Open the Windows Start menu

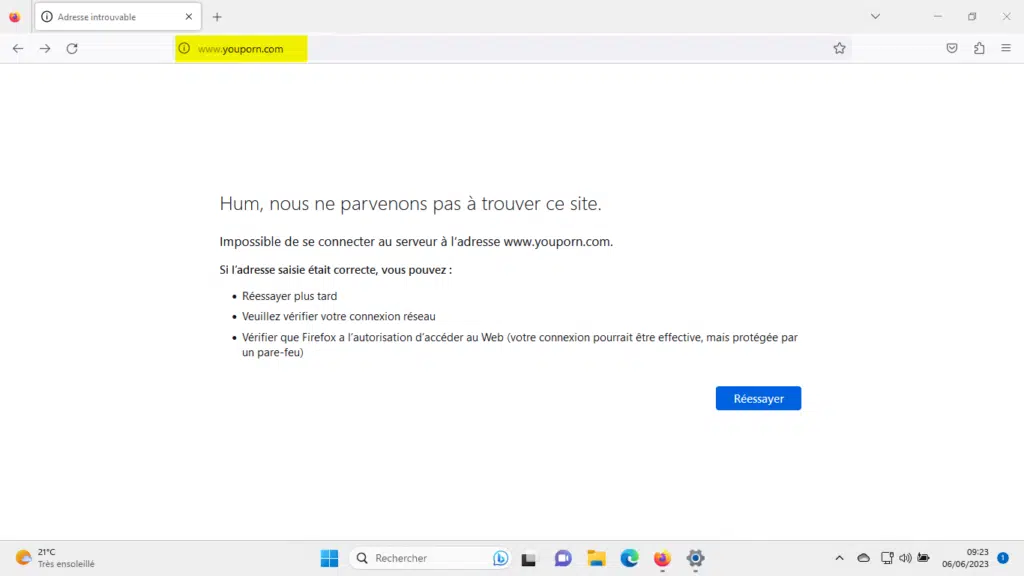[x=329, y=558]
